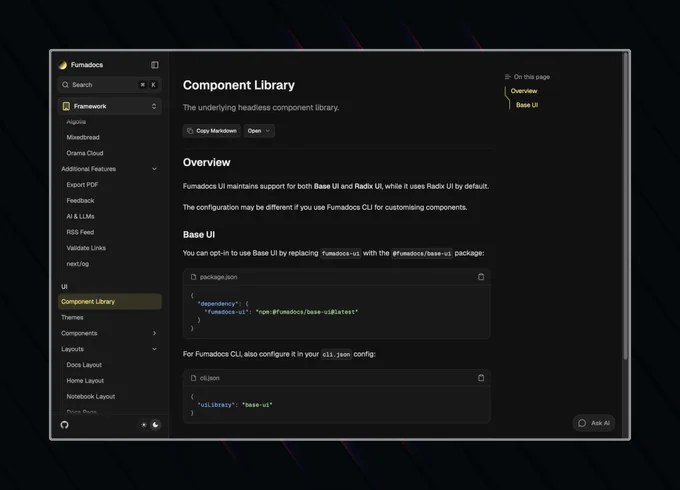Open Themes sidebar page
This screenshot has height=490, width=680.
[72, 317]
